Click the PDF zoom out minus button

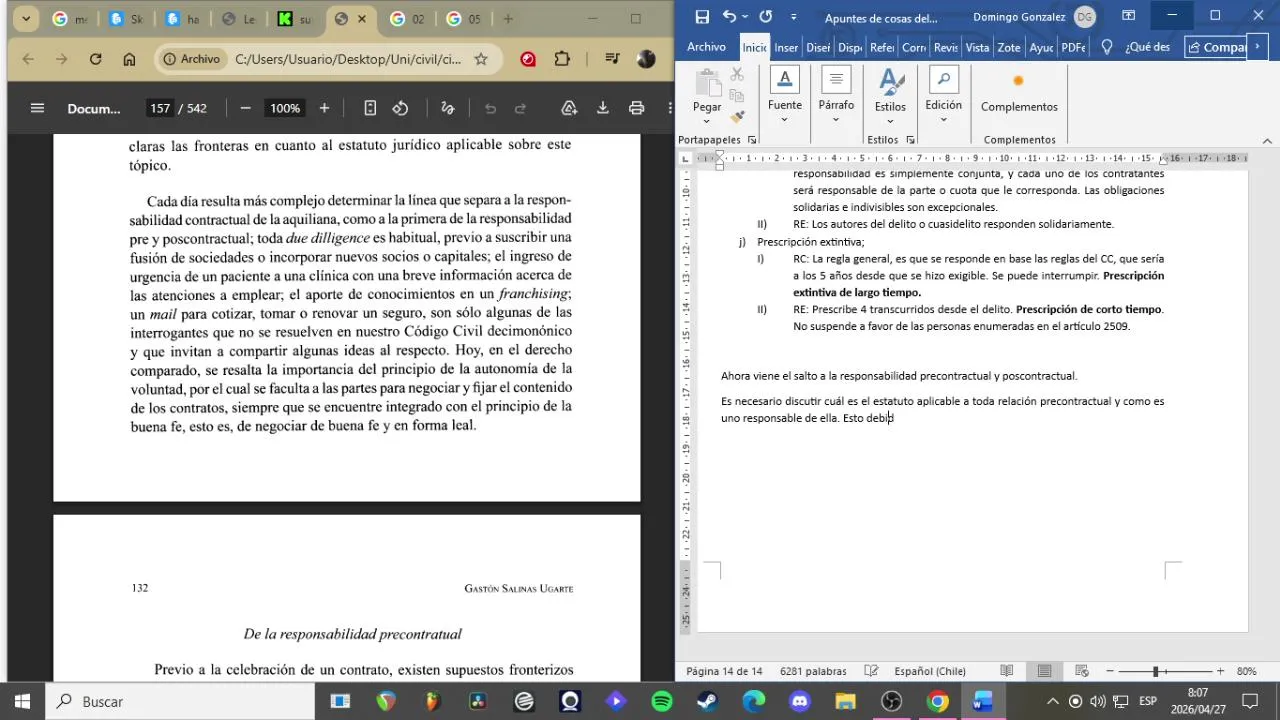pyautogui.click(x=246, y=108)
